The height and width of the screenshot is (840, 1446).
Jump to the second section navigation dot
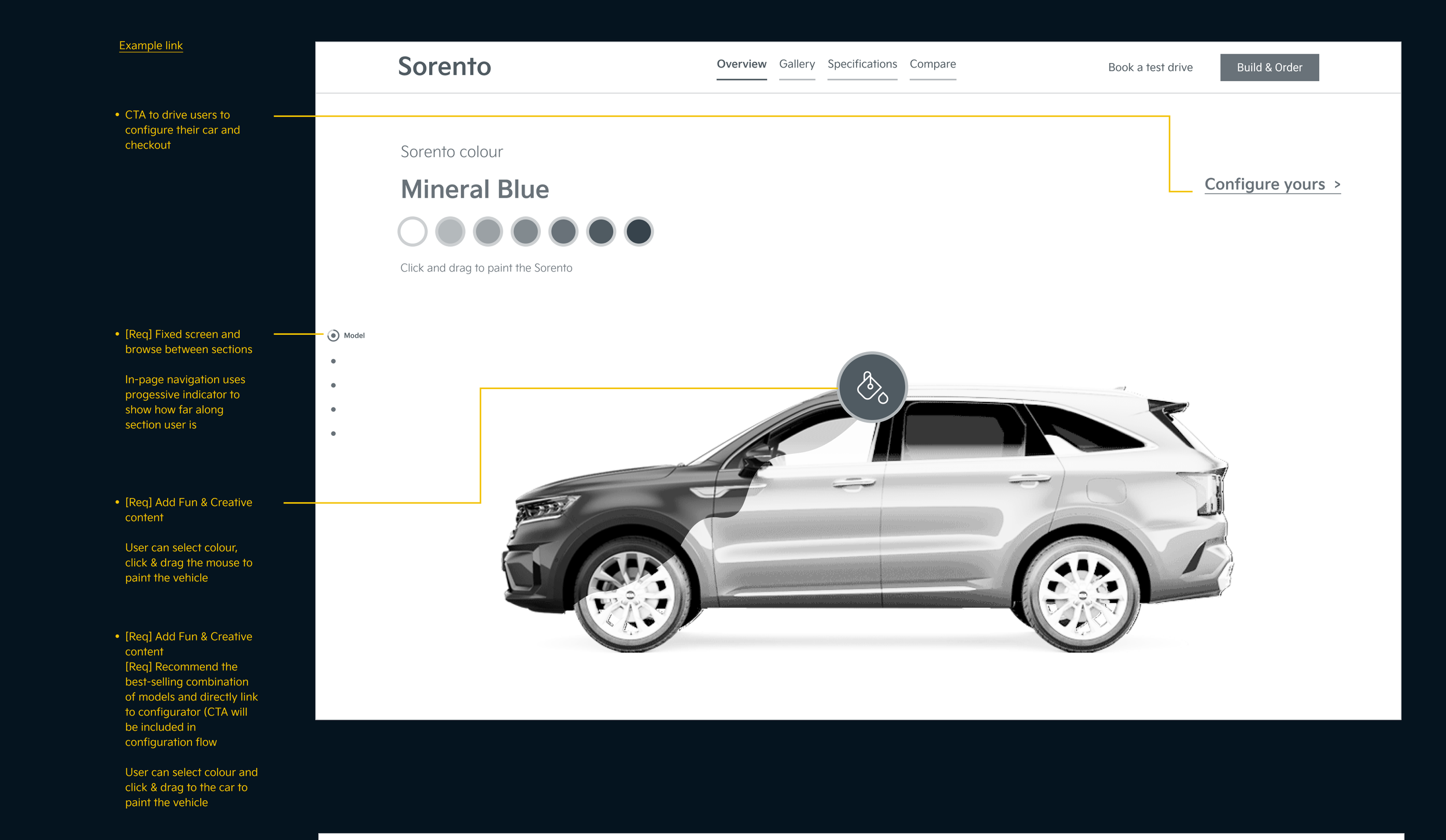[x=333, y=361]
